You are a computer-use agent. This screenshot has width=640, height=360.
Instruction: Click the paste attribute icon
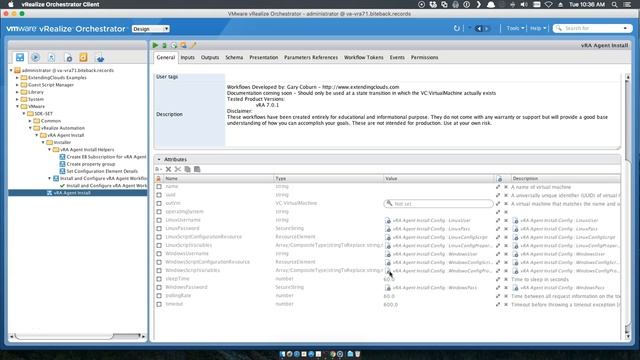[x=197, y=169]
